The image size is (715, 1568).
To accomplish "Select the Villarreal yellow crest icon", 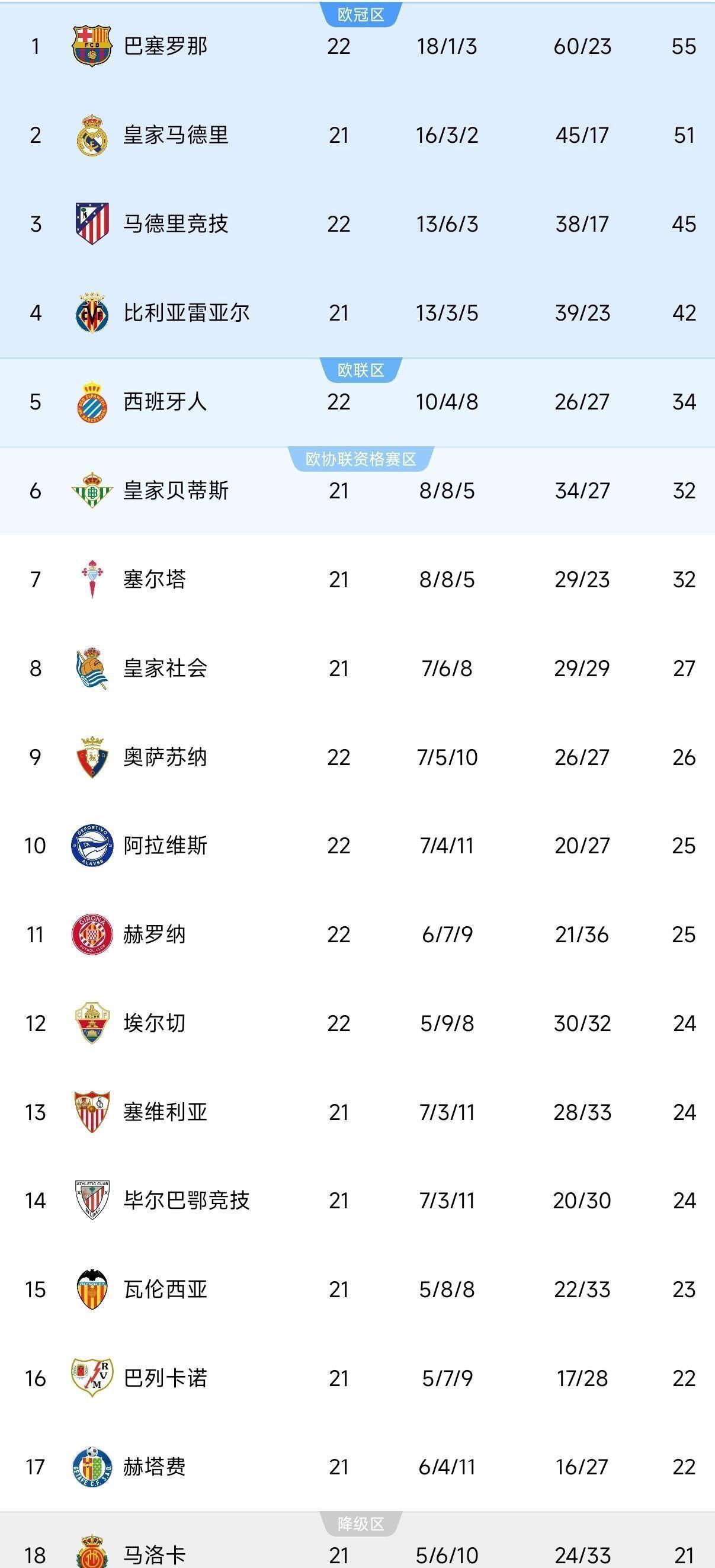I will (92, 313).
